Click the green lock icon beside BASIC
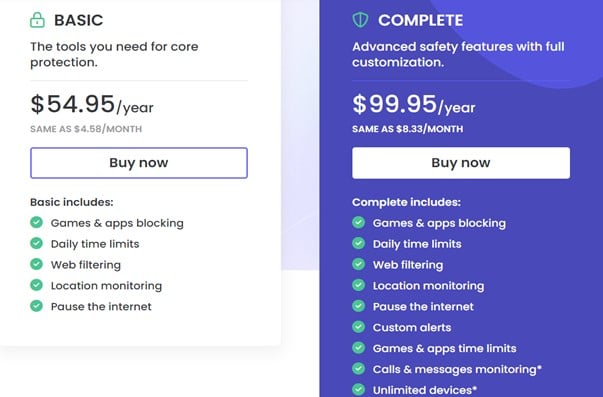The image size is (603, 397). coord(37,20)
